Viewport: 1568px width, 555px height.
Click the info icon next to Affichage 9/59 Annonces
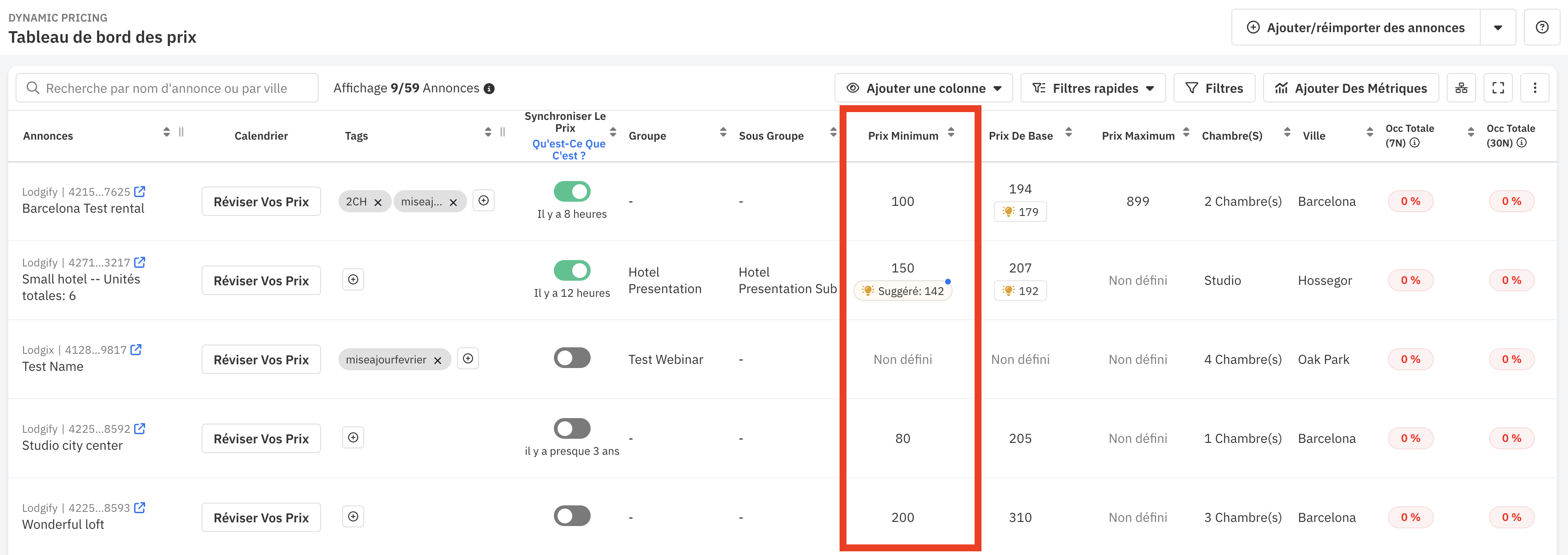pos(489,89)
